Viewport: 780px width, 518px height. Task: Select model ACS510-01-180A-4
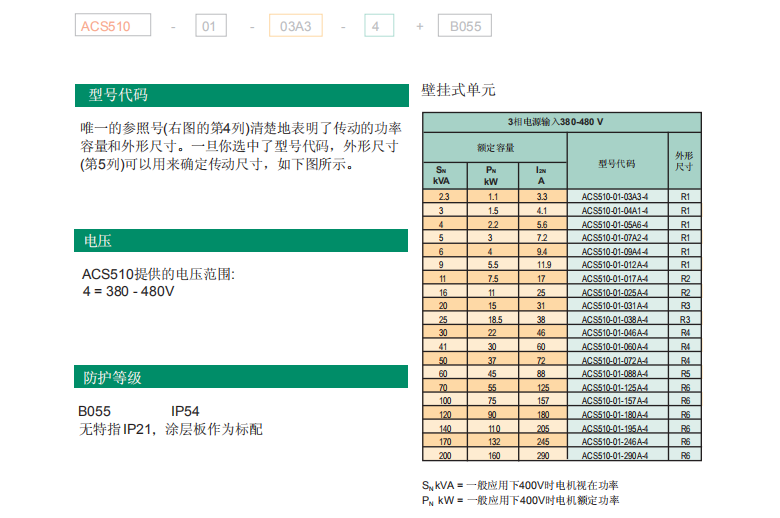(615, 414)
